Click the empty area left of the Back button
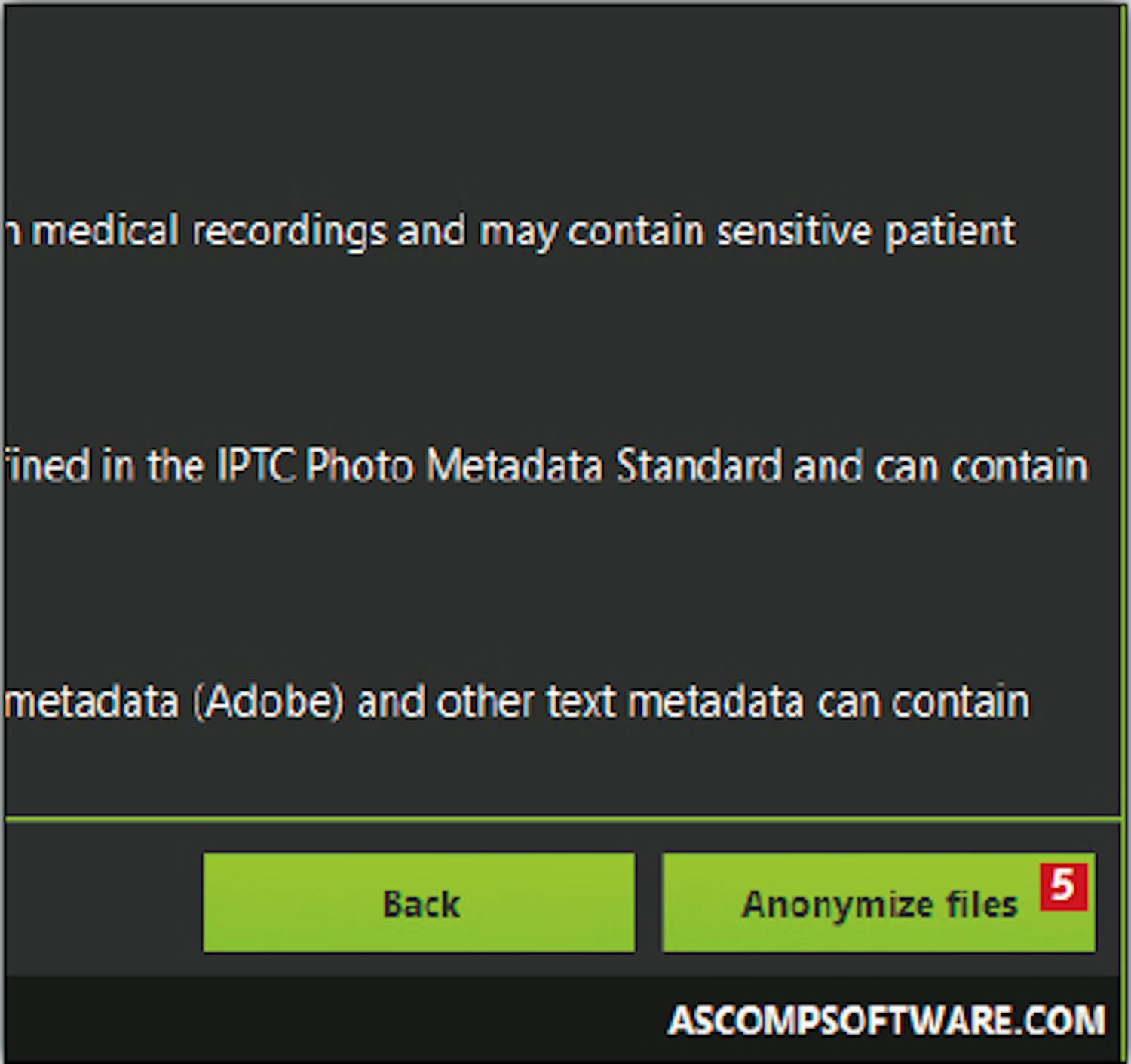This screenshot has width=1131, height=1064. click(102, 903)
